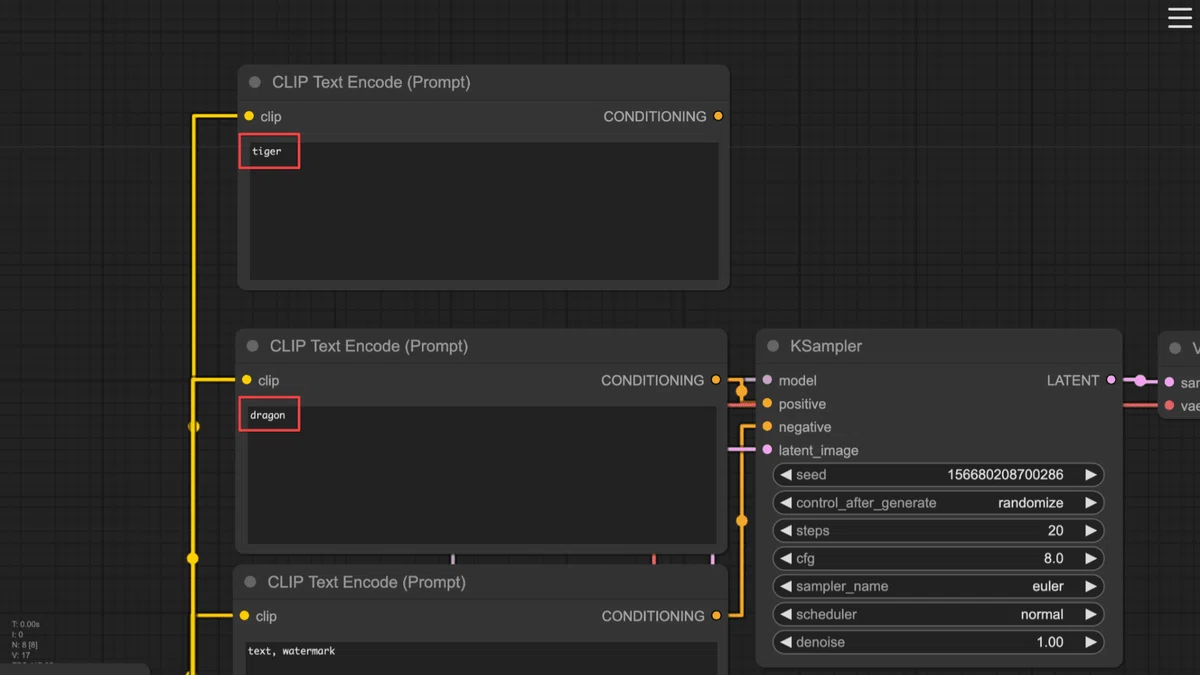Decrease denoise with its left arrow
Screen dimensions: 1200x675
[x=786, y=642]
